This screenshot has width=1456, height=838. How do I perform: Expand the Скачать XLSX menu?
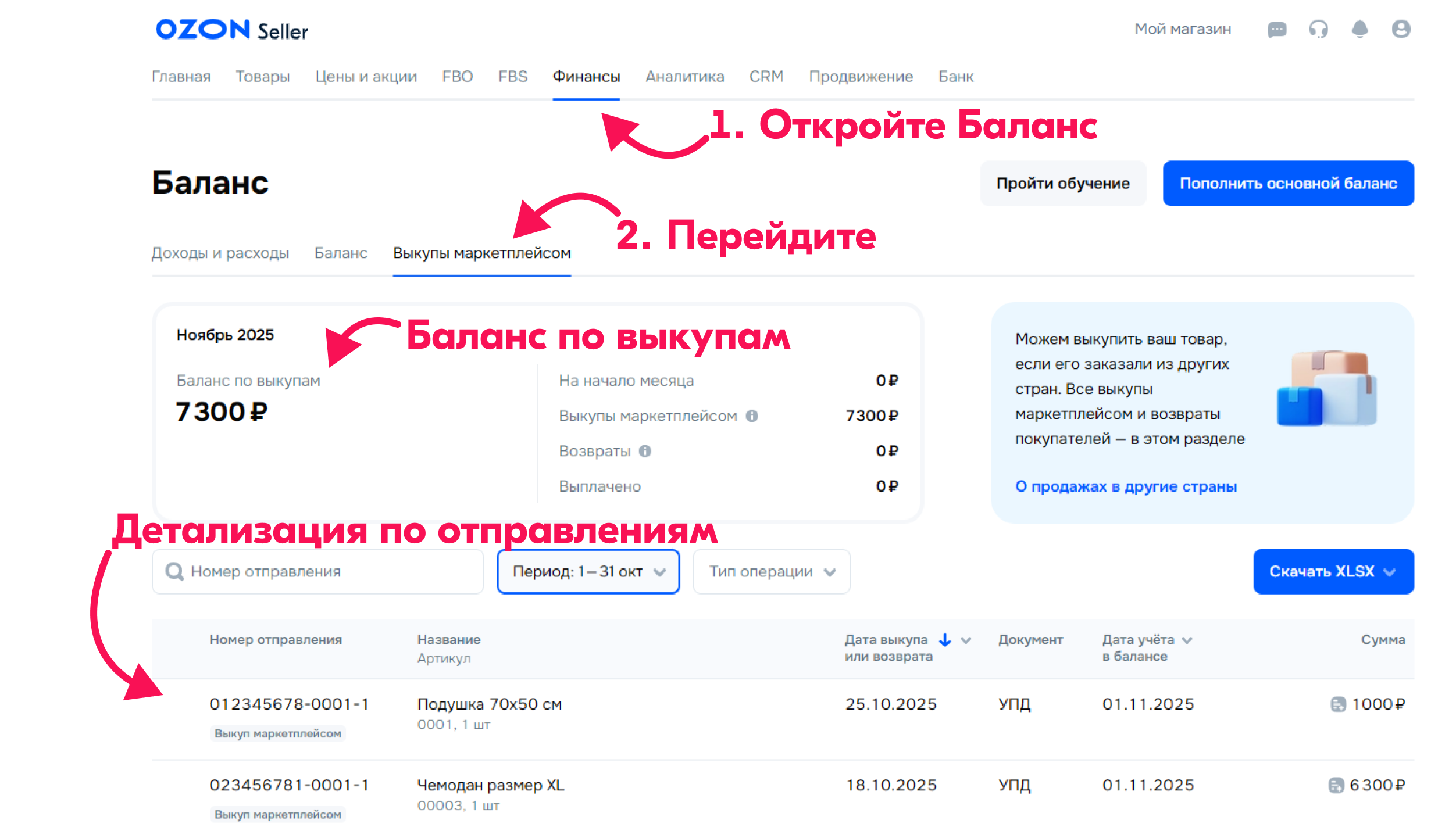tap(1333, 572)
